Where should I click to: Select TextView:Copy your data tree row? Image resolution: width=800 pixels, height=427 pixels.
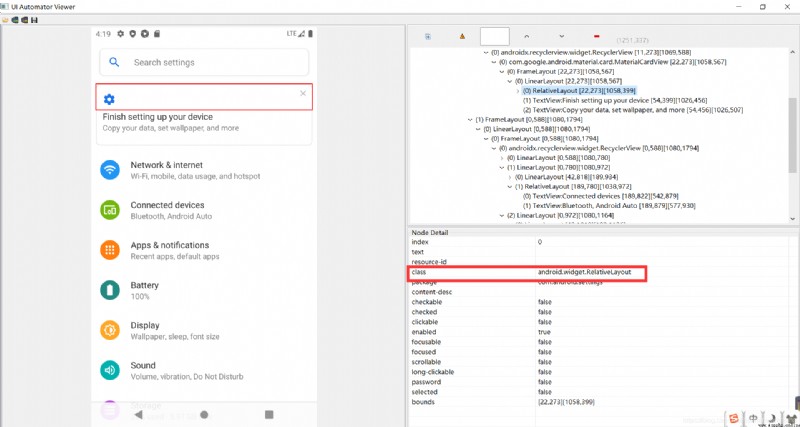(x=633, y=110)
